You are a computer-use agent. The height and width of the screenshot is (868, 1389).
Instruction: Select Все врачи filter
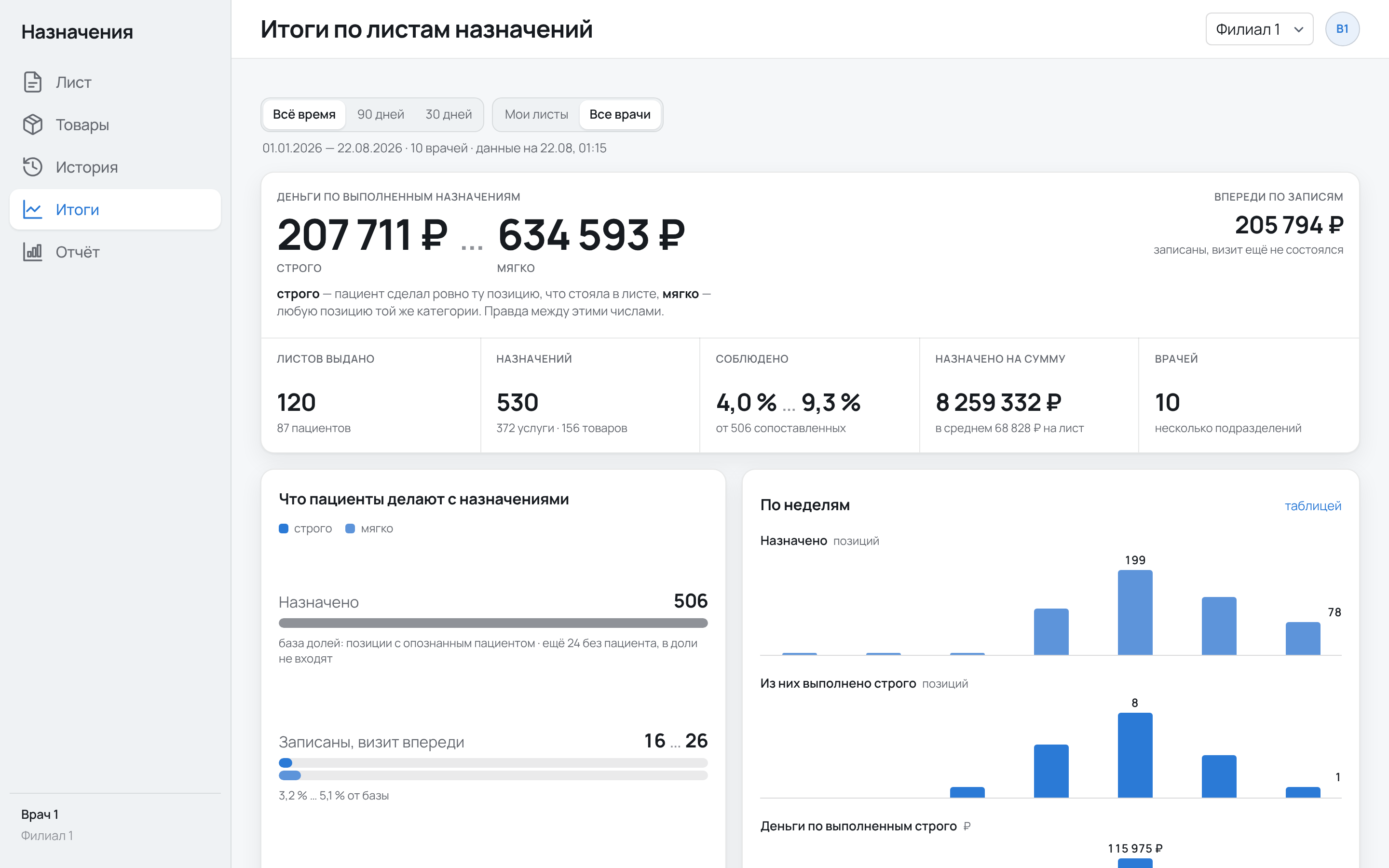pyautogui.click(x=620, y=114)
